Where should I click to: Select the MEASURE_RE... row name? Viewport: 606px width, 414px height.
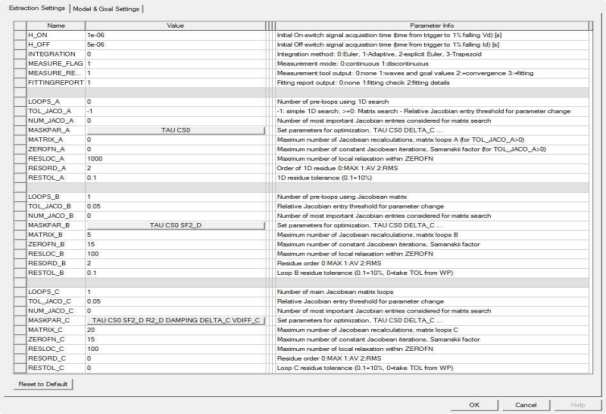[x=56, y=73]
